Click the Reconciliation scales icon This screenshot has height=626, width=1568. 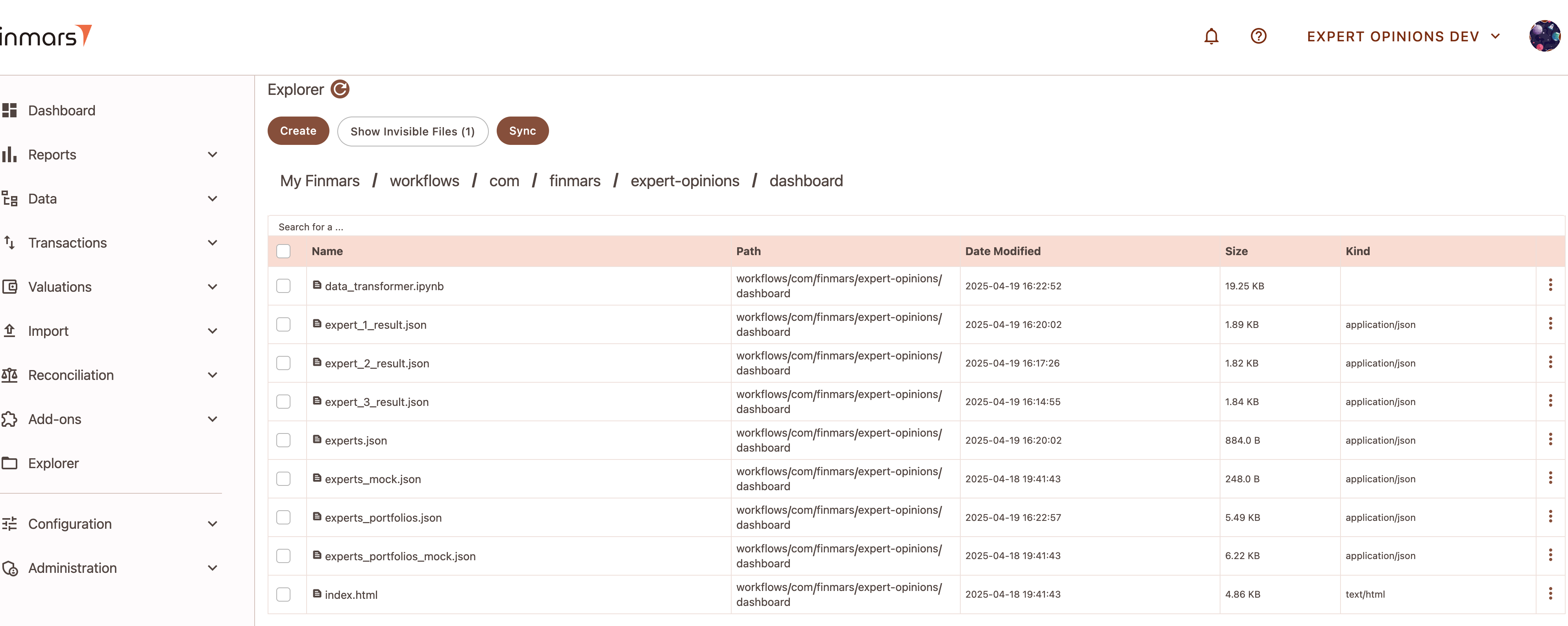9,375
